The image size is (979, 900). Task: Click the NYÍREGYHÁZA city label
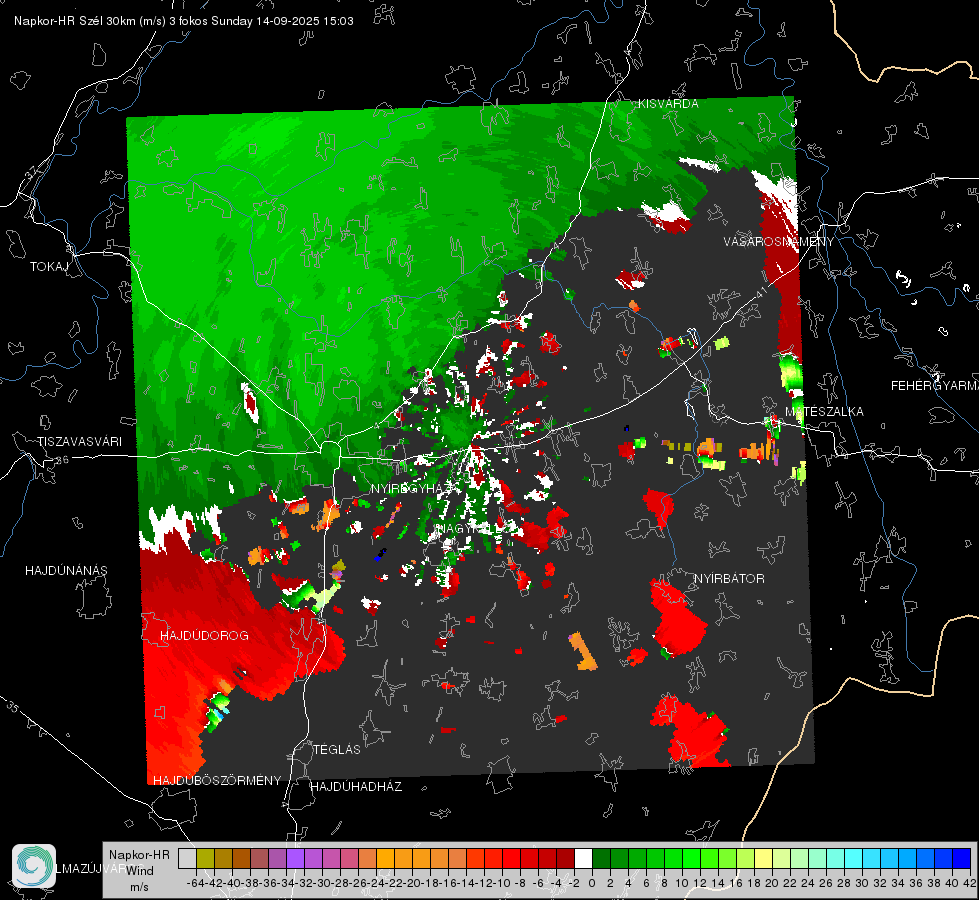pyautogui.click(x=414, y=488)
